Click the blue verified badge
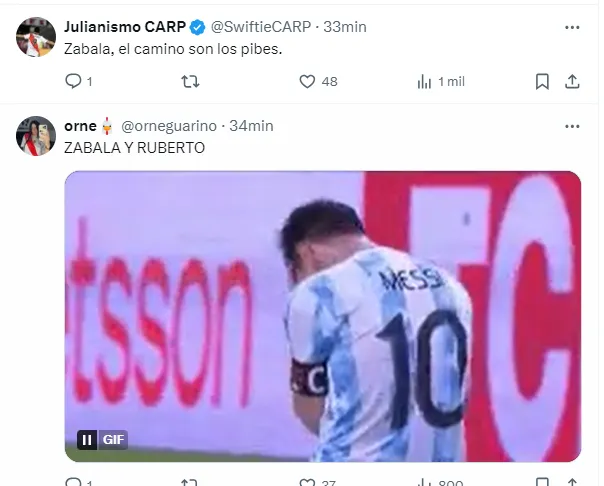Screen dimensions: 604x486 pyautogui.click(x=198, y=27)
